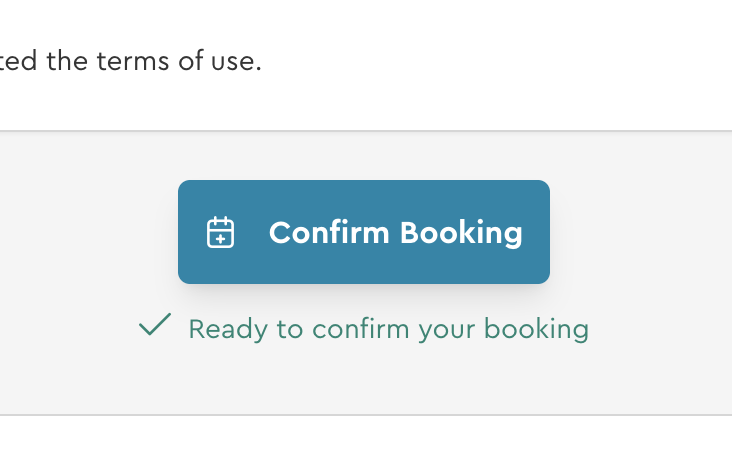
Task: Click the booking calendar icon on the button
Action: [220, 233]
